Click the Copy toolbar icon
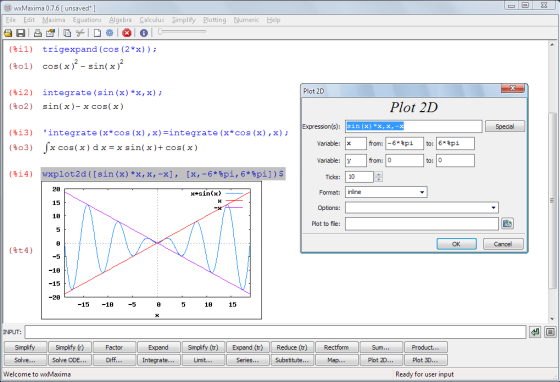The width and height of the screenshot is (560, 382). pos(67,33)
